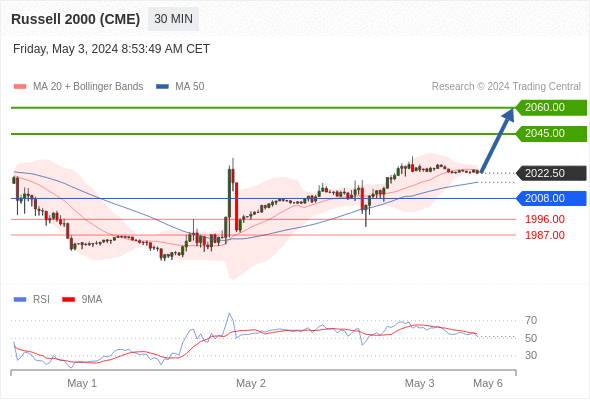Click the Russell 2000 (CME) chart title
Viewport: 590px width, 400px height.
point(76,19)
